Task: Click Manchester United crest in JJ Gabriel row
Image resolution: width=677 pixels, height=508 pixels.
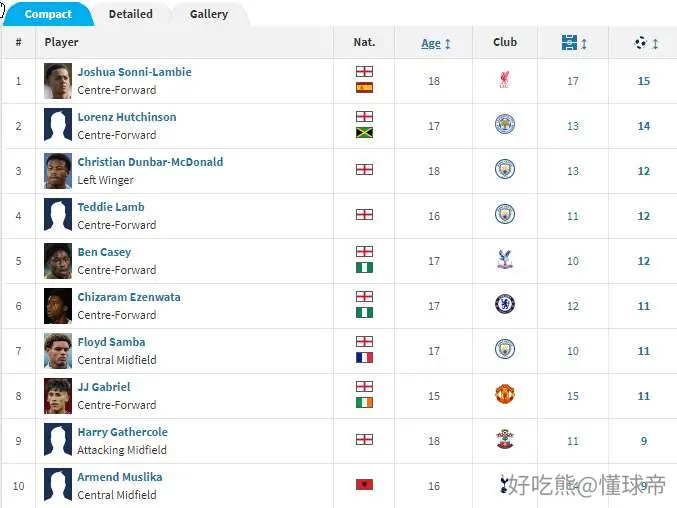Action: click(505, 394)
